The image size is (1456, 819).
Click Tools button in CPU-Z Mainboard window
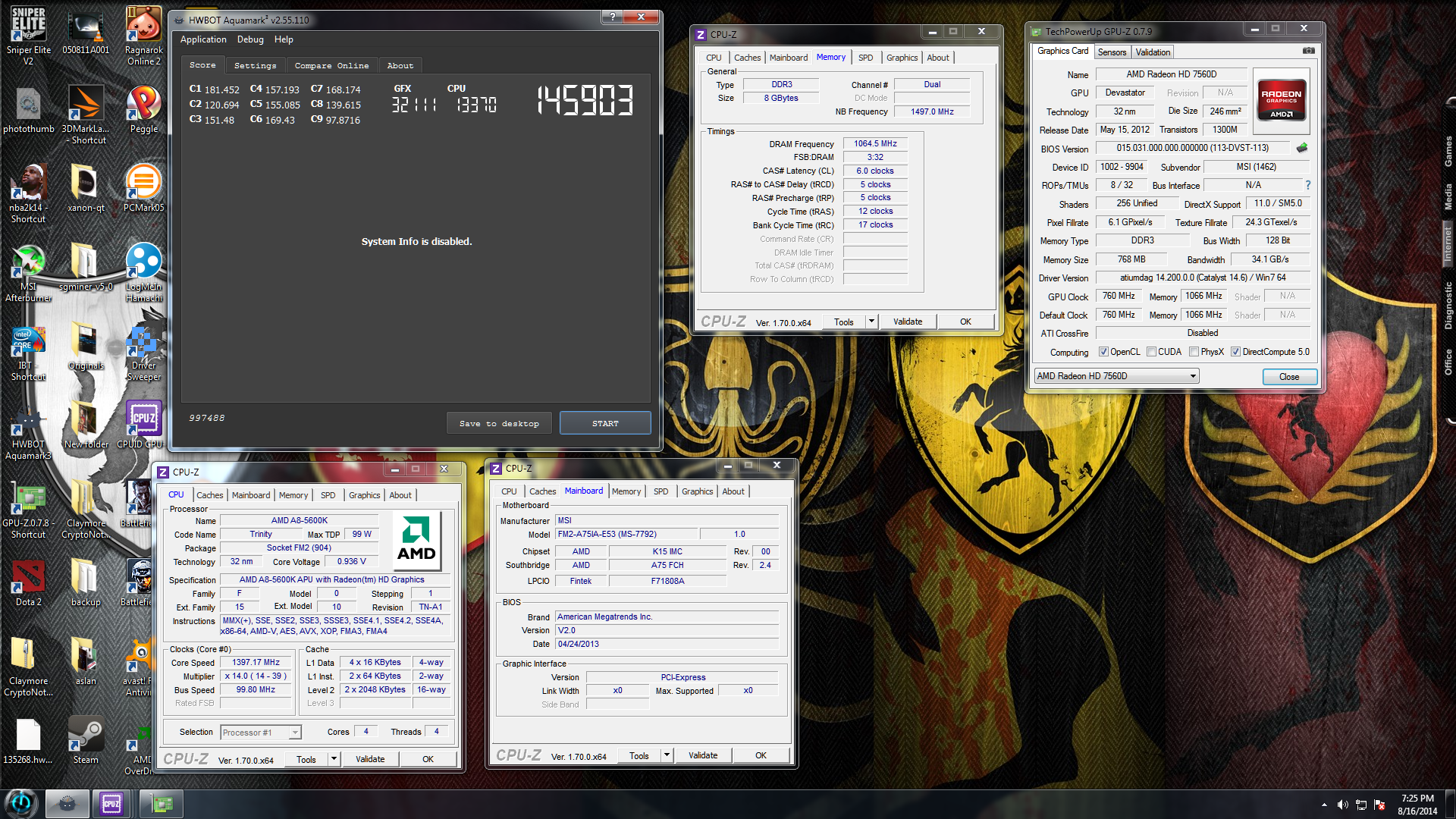[x=639, y=755]
